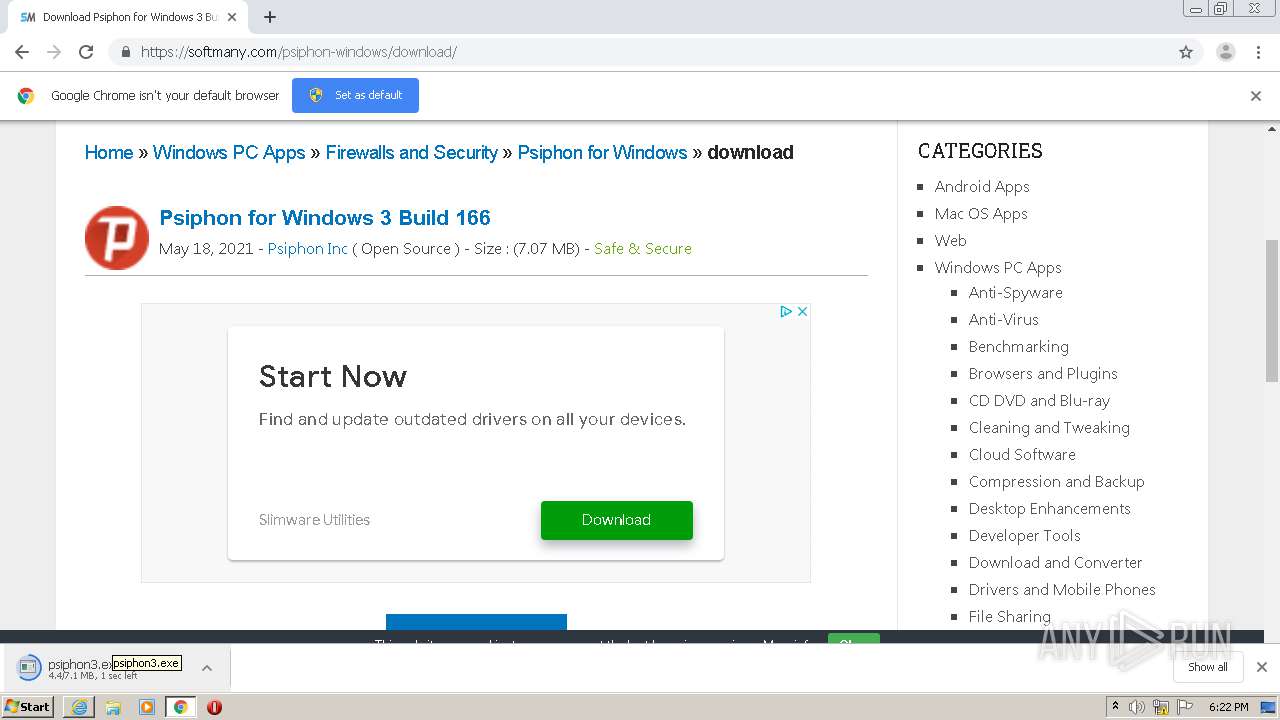Click Chrome icon in taskbar
Screen dimensions: 1280x720
(181, 707)
